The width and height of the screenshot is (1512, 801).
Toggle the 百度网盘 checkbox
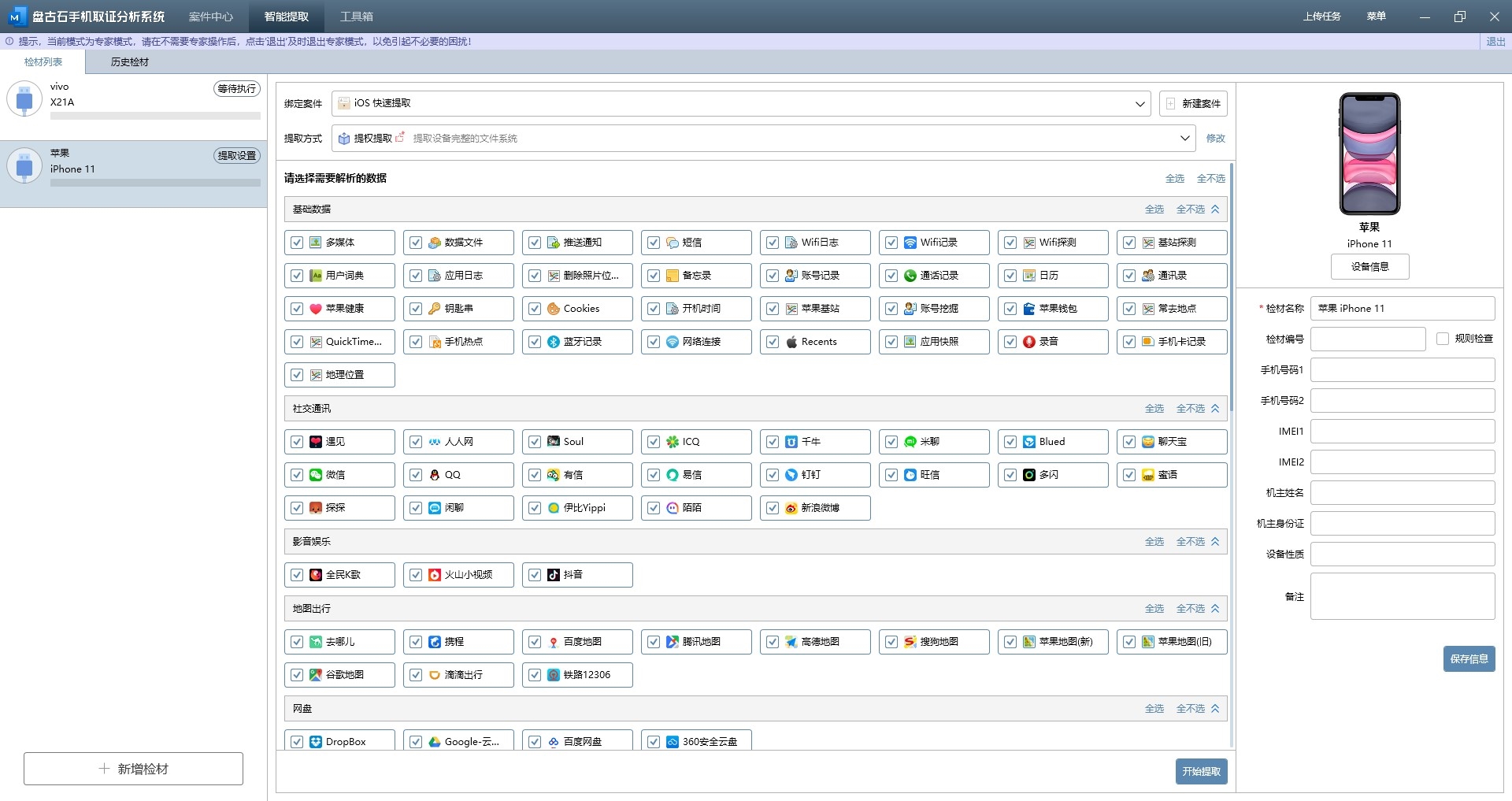(535, 742)
